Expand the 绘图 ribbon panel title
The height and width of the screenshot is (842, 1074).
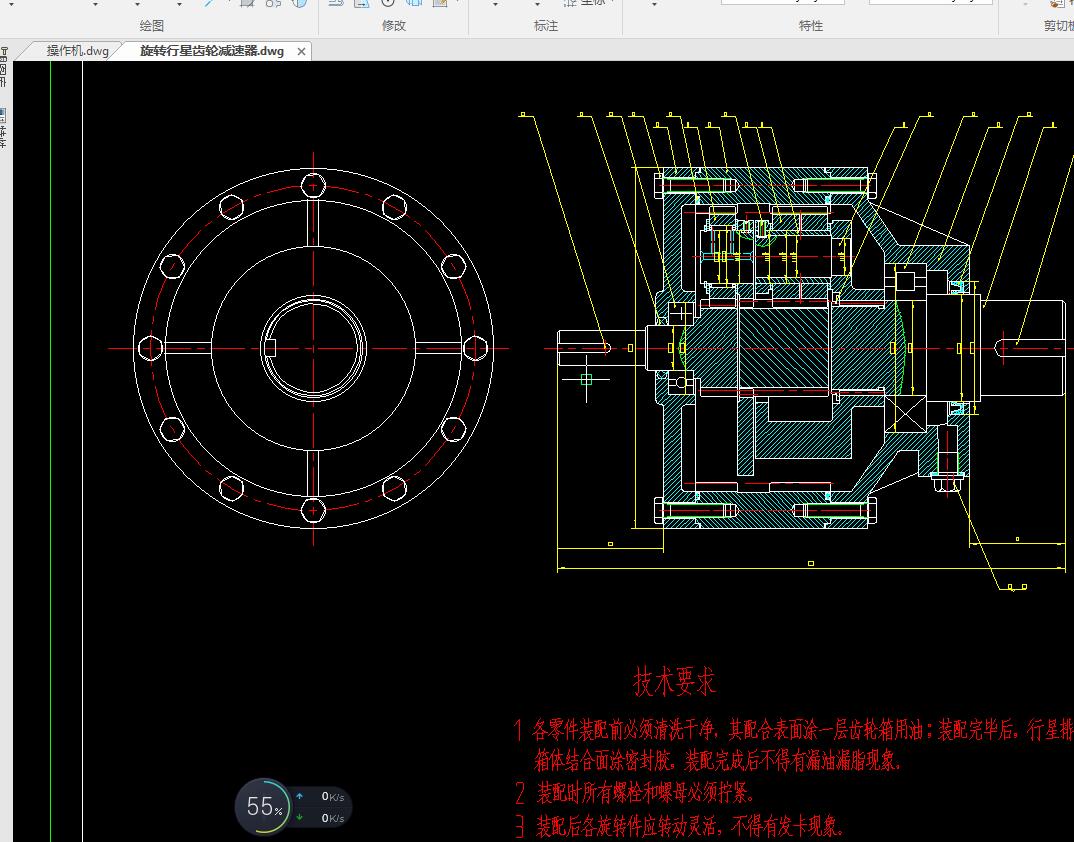[x=151, y=25]
